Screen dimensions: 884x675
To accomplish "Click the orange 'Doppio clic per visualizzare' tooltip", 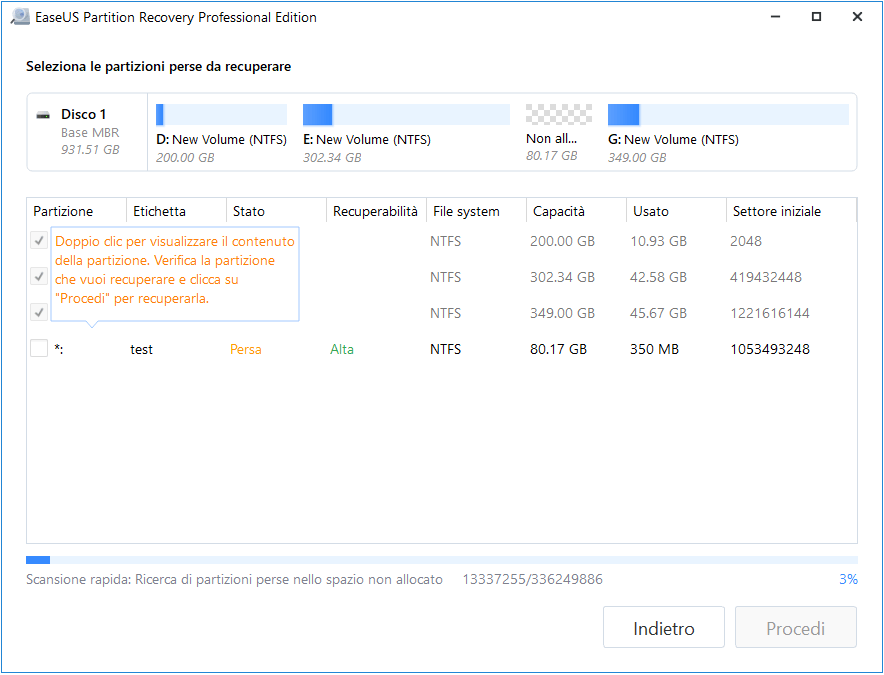I will (175, 274).
